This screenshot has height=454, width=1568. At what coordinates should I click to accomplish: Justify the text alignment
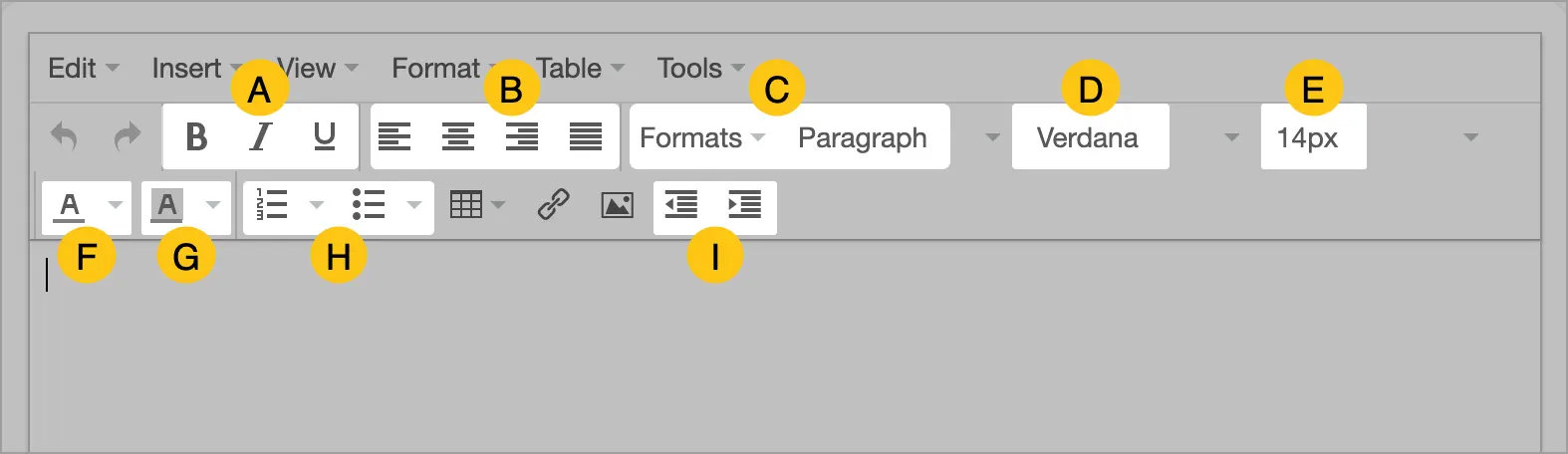pyautogui.click(x=586, y=136)
